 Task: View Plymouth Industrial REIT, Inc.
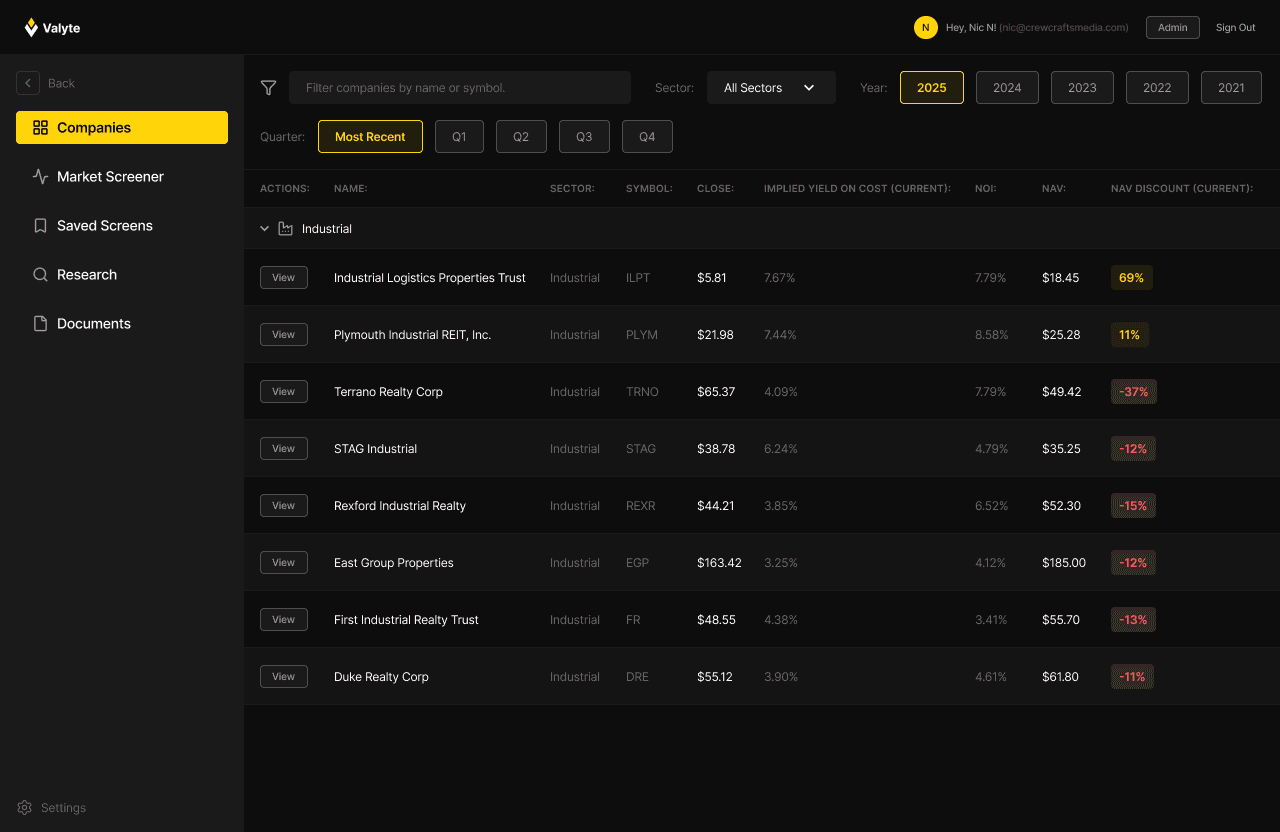click(x=284, y=335)
